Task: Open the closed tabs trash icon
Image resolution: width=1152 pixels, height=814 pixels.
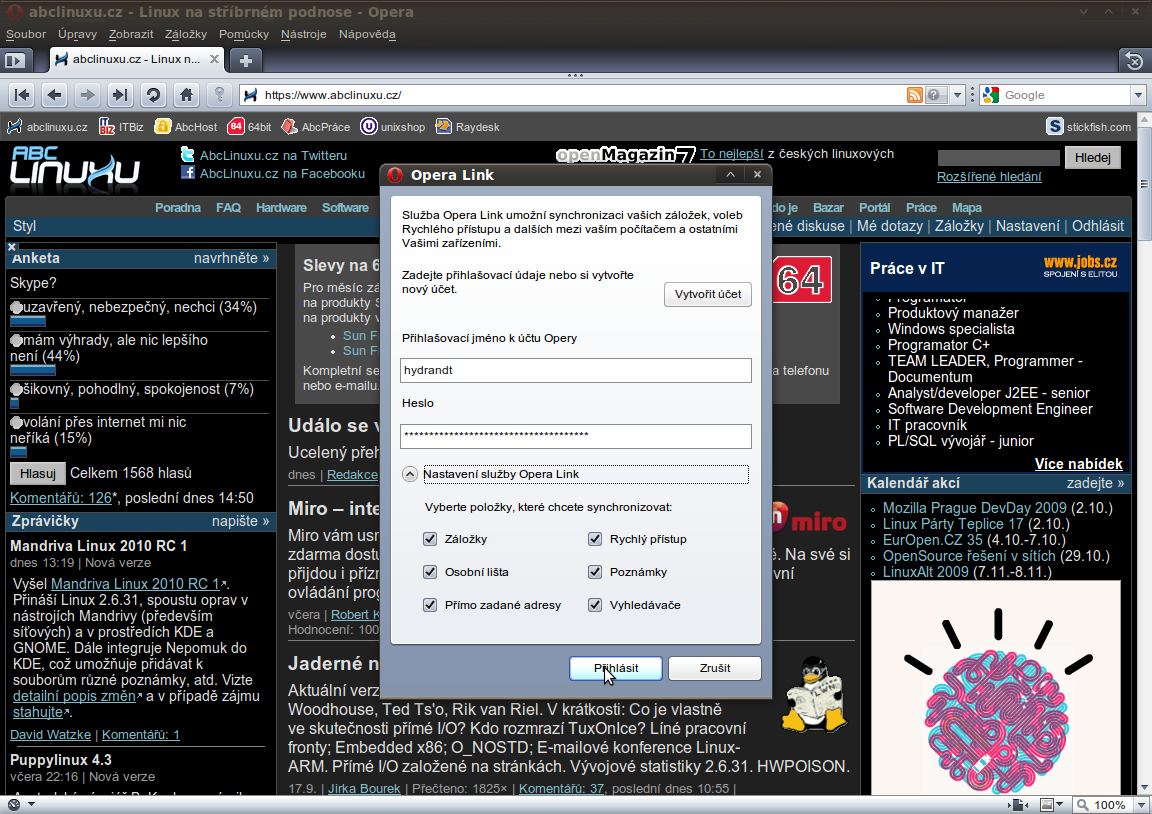Action: (1134, 60)
